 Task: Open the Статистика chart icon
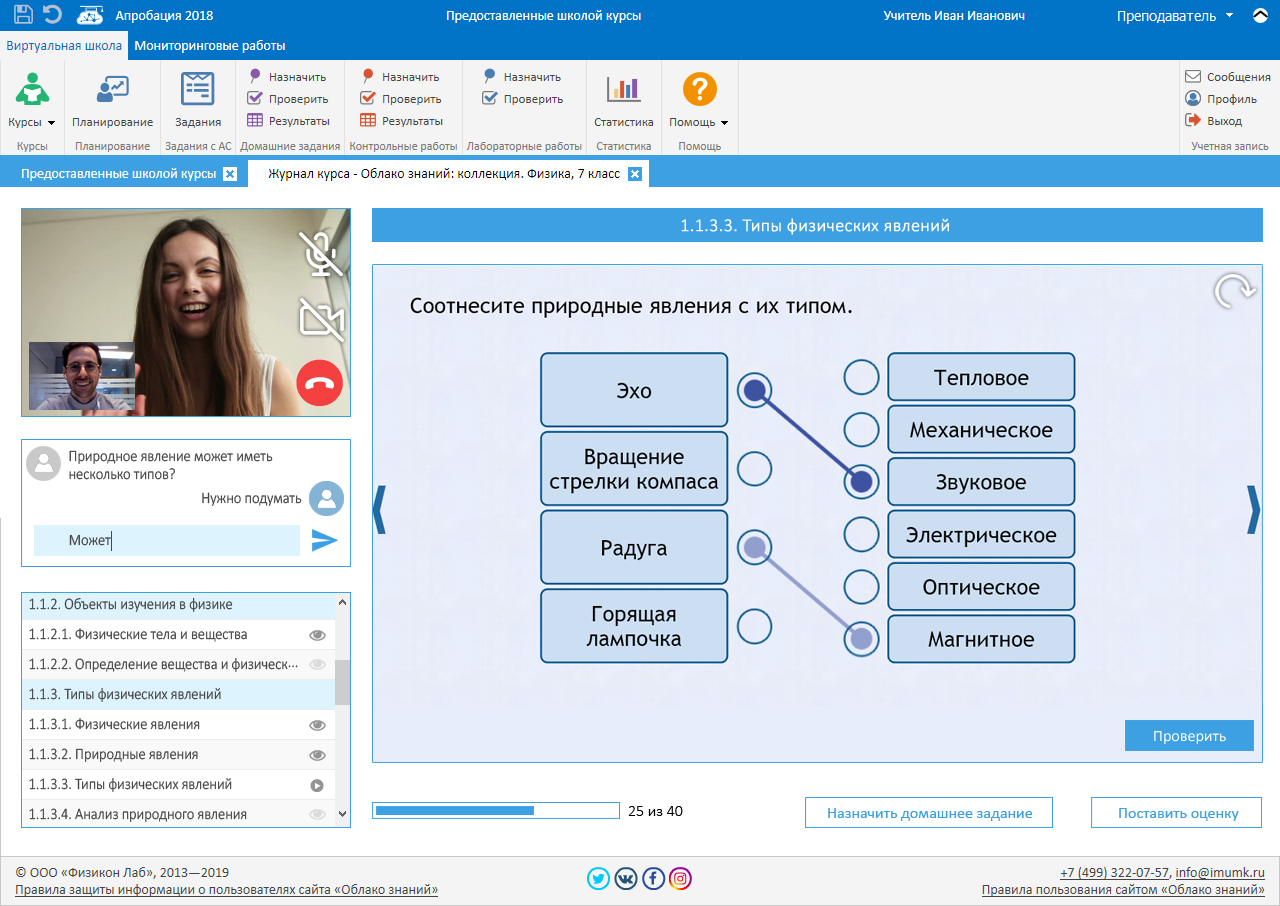click(x=624, y=89)
